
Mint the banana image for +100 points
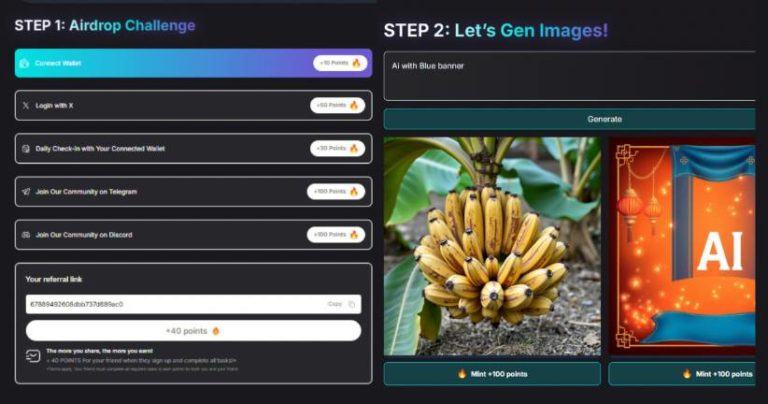492,374
